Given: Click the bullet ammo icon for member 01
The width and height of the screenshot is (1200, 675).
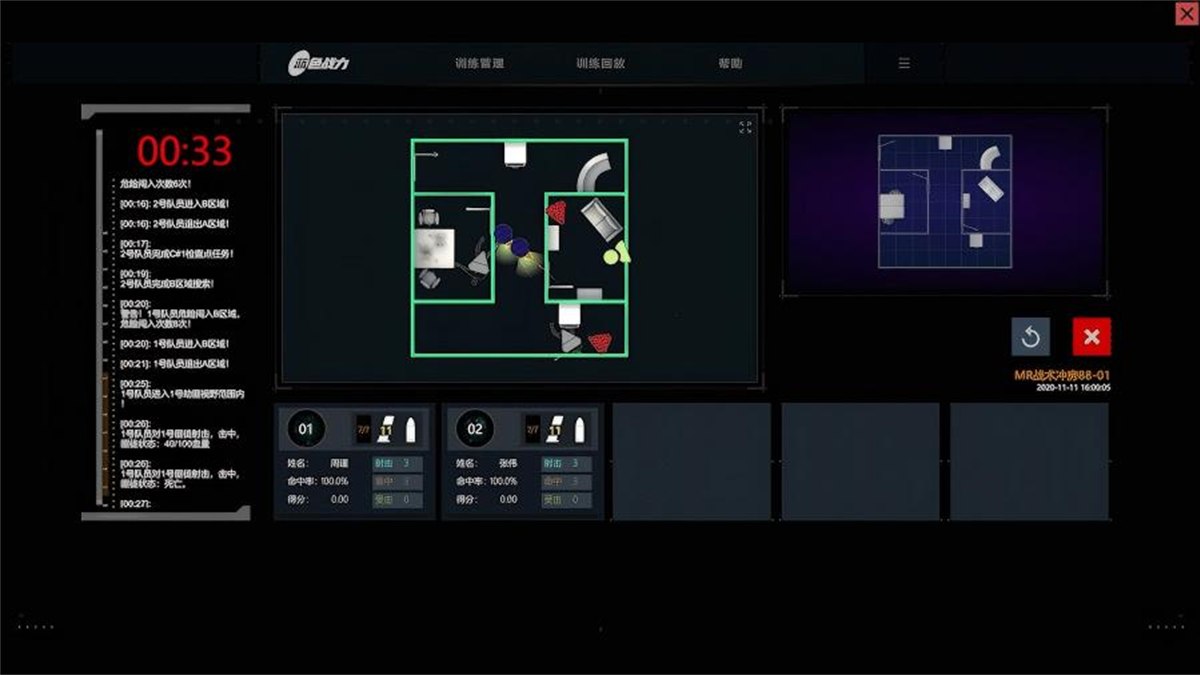Looking at the screenshot, I should 411,430.
